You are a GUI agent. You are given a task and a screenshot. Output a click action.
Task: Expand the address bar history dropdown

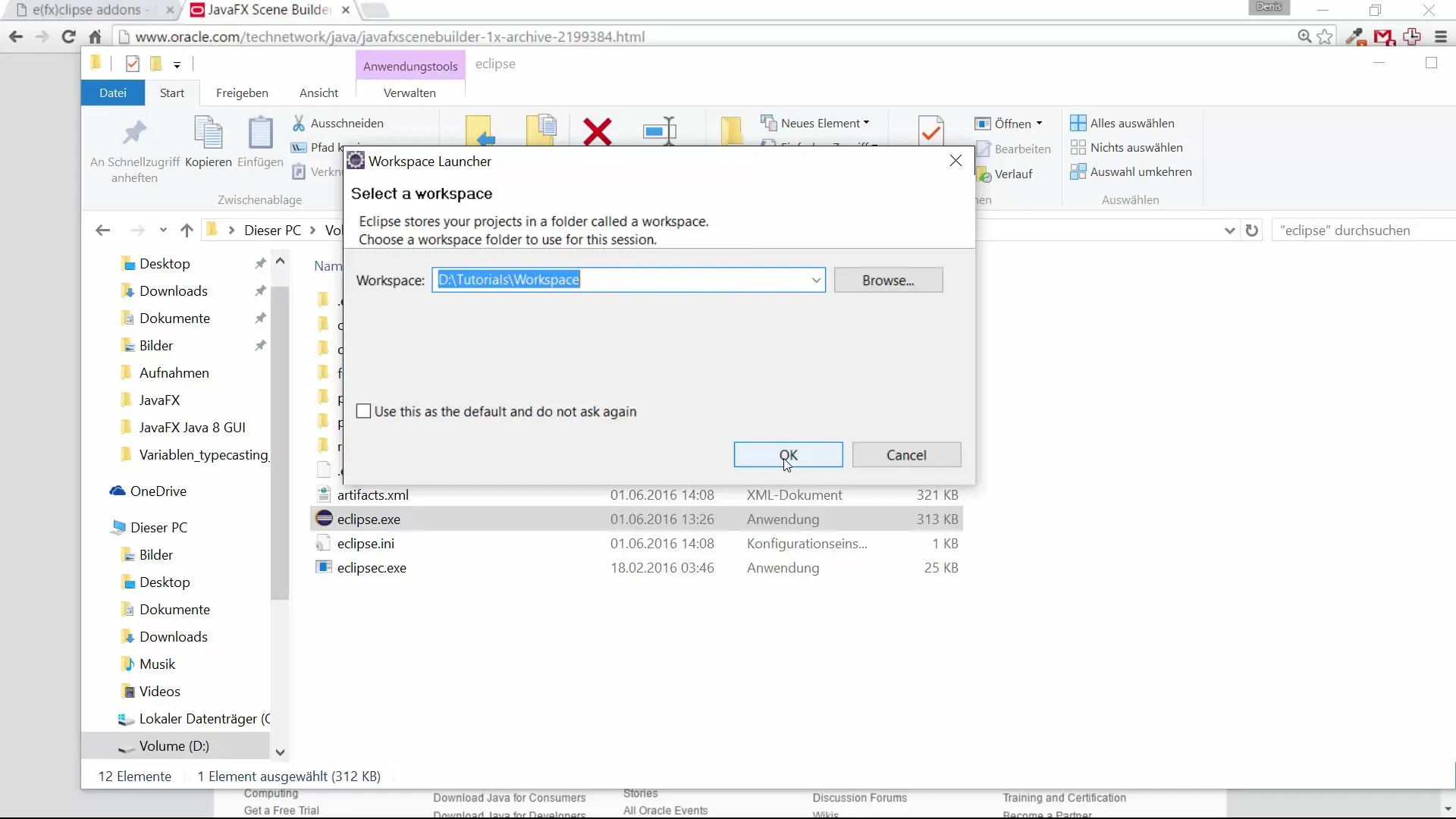[x=1229, y=230]
